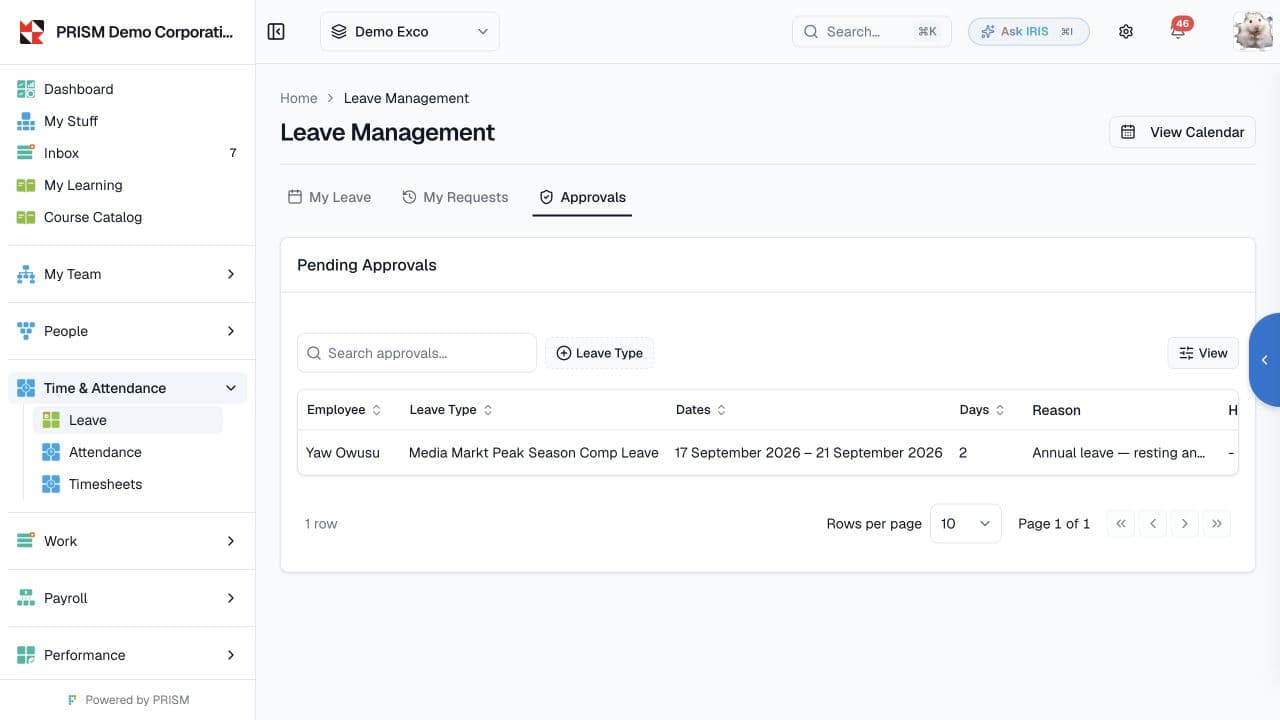Screen dimensions: 1280x720
Task: Click the Timesheets icon in the sidebar
Action: tap(51, 484)
